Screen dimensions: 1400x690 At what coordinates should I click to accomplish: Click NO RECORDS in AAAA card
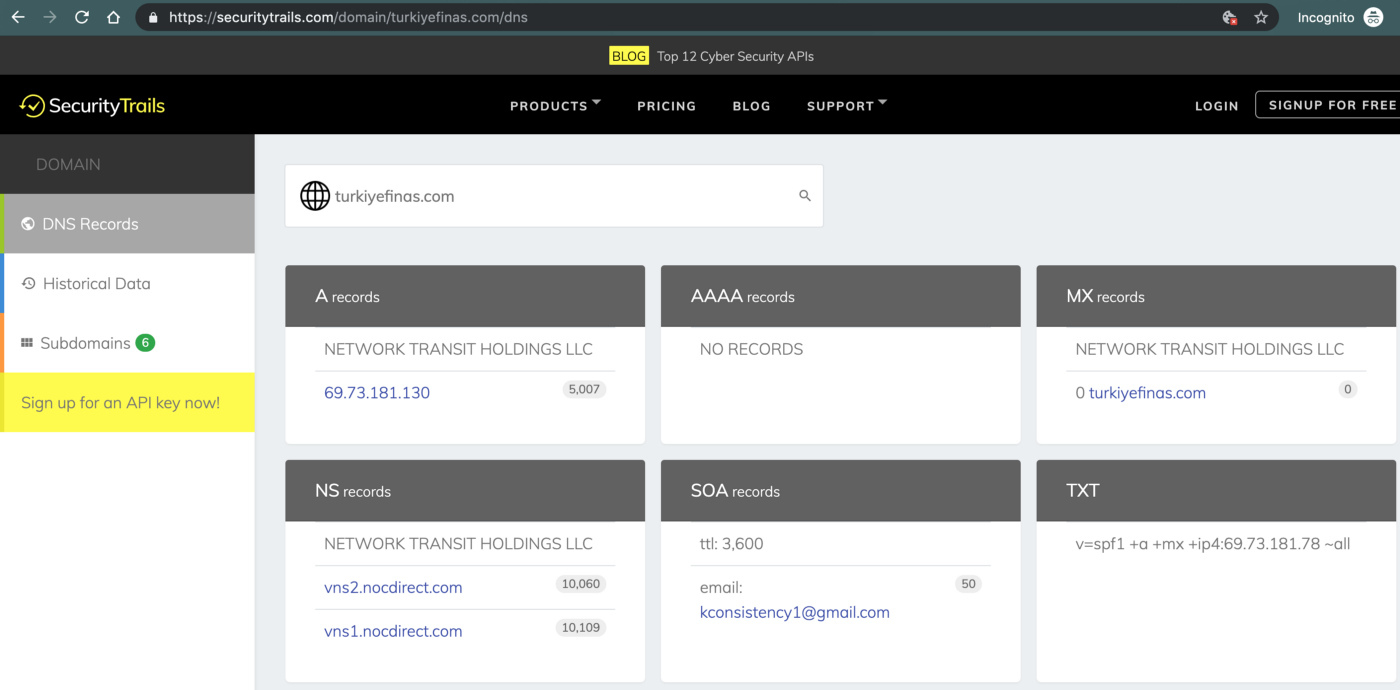pyautogui.click(x=751, y=349)
